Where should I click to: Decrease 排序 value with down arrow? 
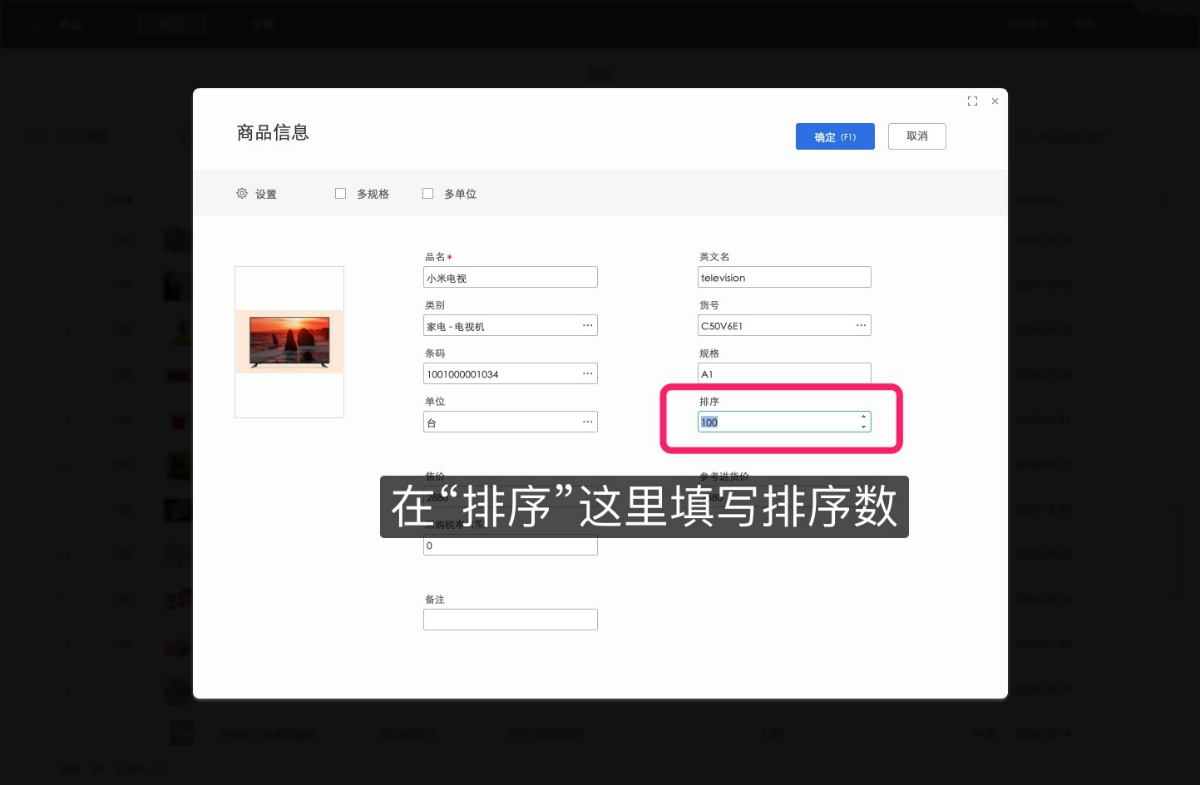(x=864, y=427)
